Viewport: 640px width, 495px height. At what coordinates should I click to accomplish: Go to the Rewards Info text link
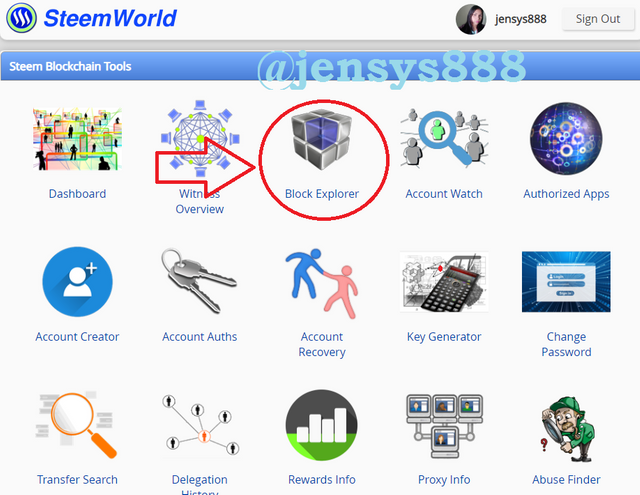322,479
